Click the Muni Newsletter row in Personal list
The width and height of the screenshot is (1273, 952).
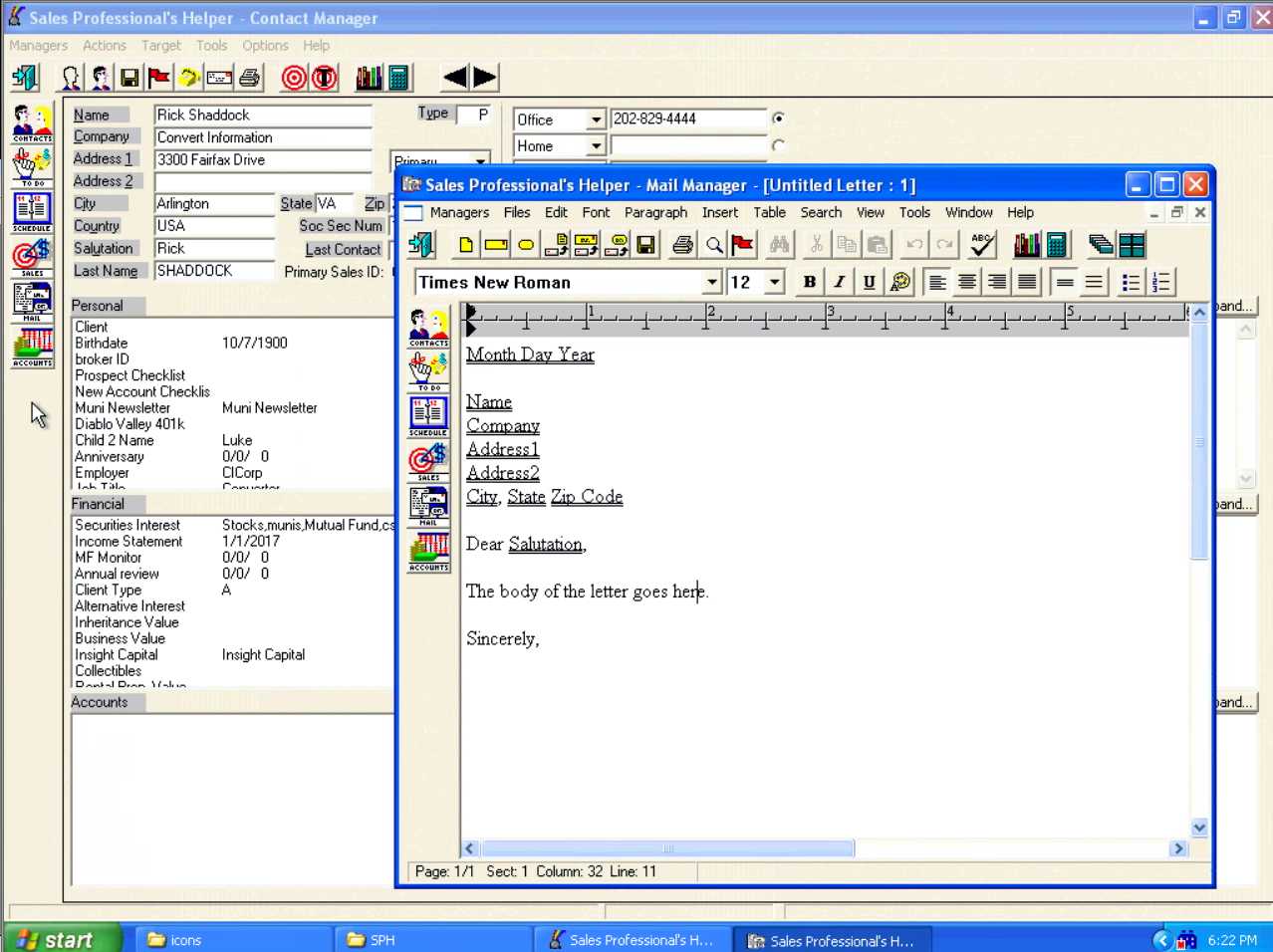click(233, 407)
